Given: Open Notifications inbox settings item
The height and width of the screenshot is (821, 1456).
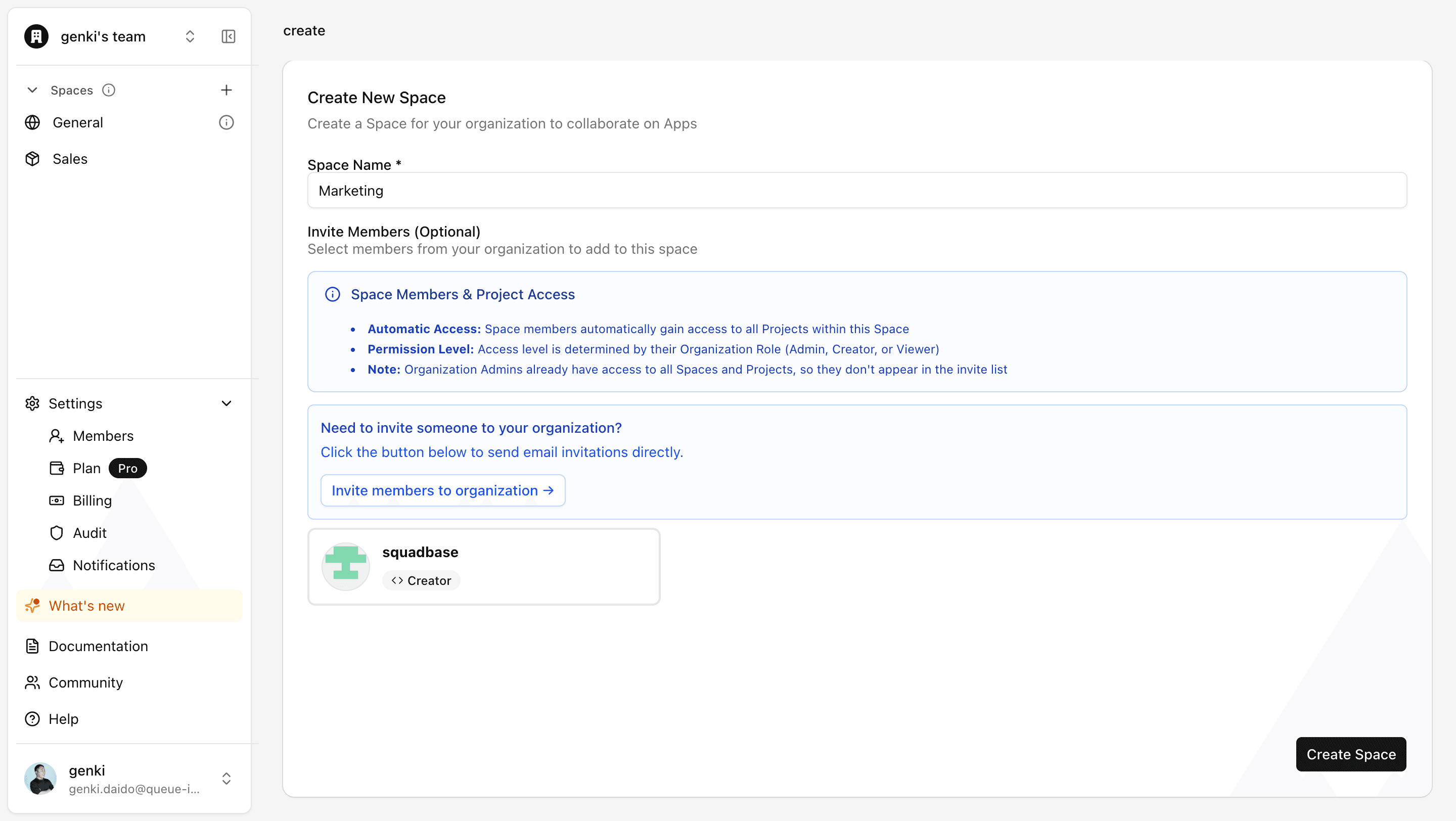Looking at the screenshot, I should 114,565.
